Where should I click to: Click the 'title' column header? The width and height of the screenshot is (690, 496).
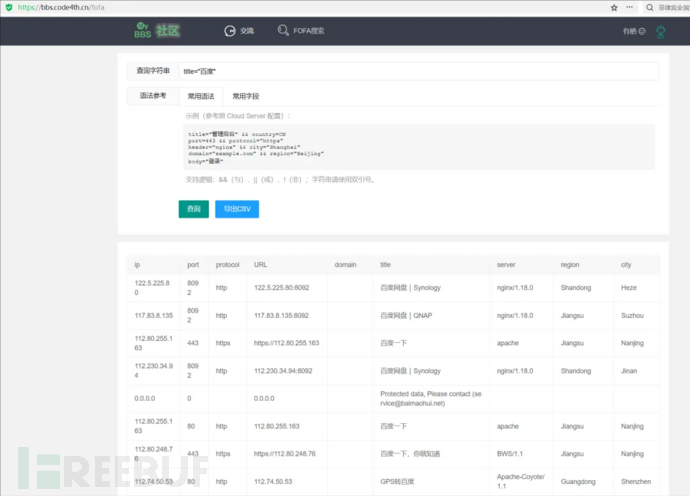[385, 265]
